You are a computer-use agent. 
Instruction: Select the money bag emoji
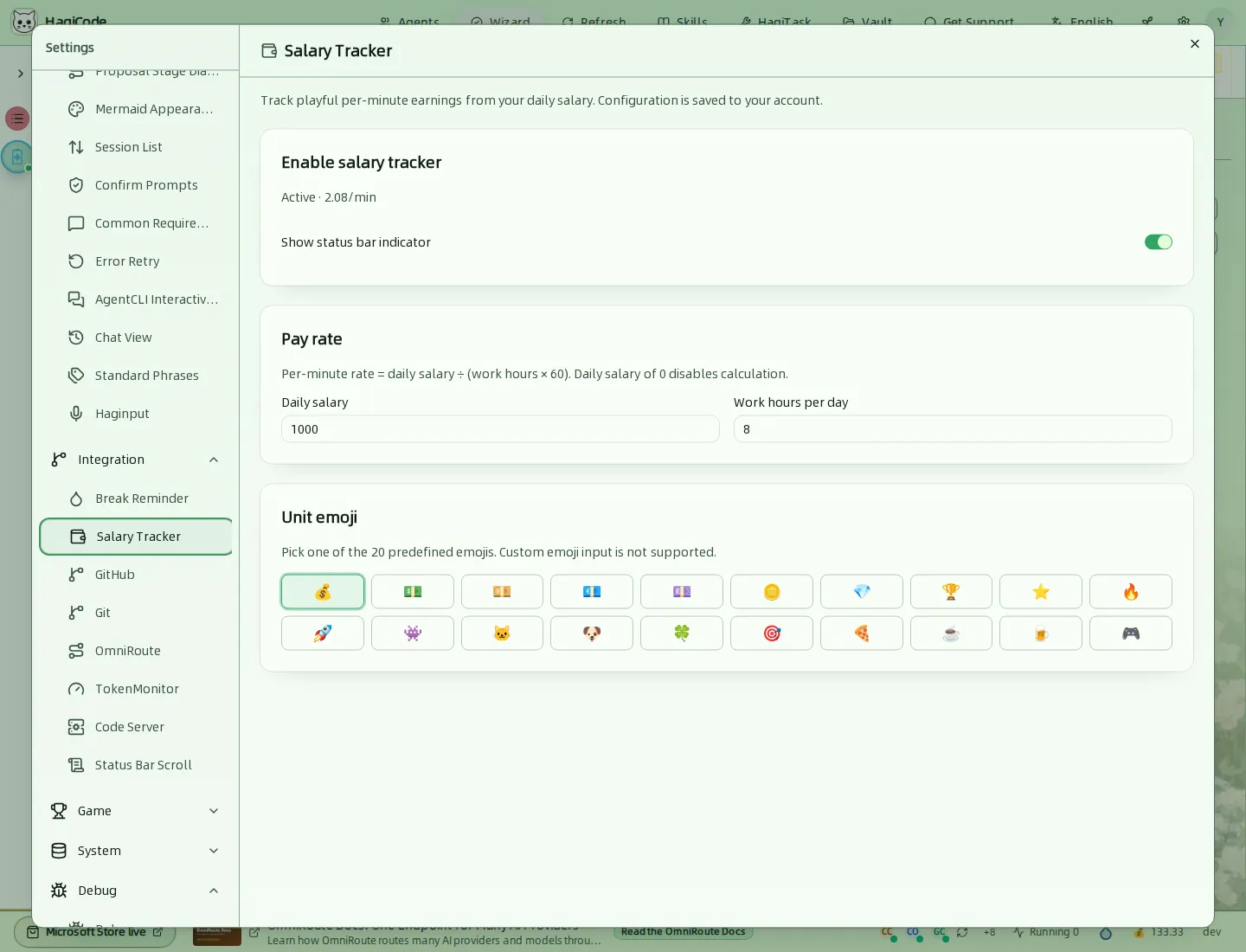pos(323,592)
